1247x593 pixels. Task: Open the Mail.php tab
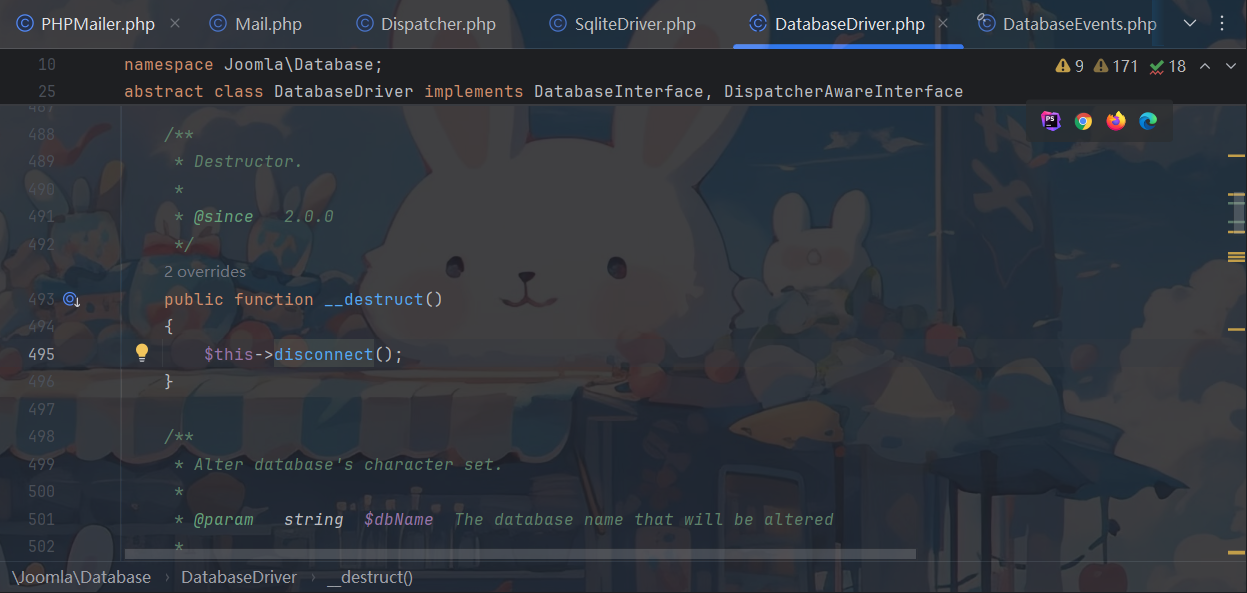267,24
